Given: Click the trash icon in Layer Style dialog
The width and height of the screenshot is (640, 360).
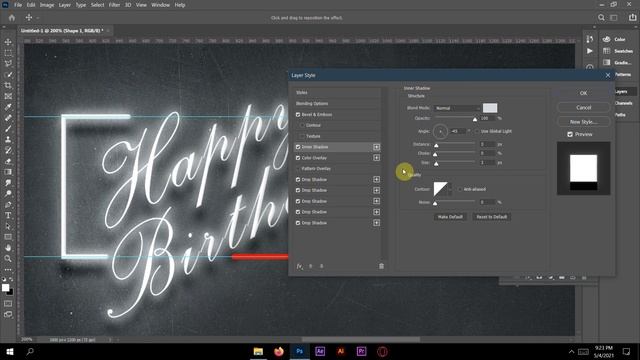Looking at the screenshot, I should pos(381,266).
